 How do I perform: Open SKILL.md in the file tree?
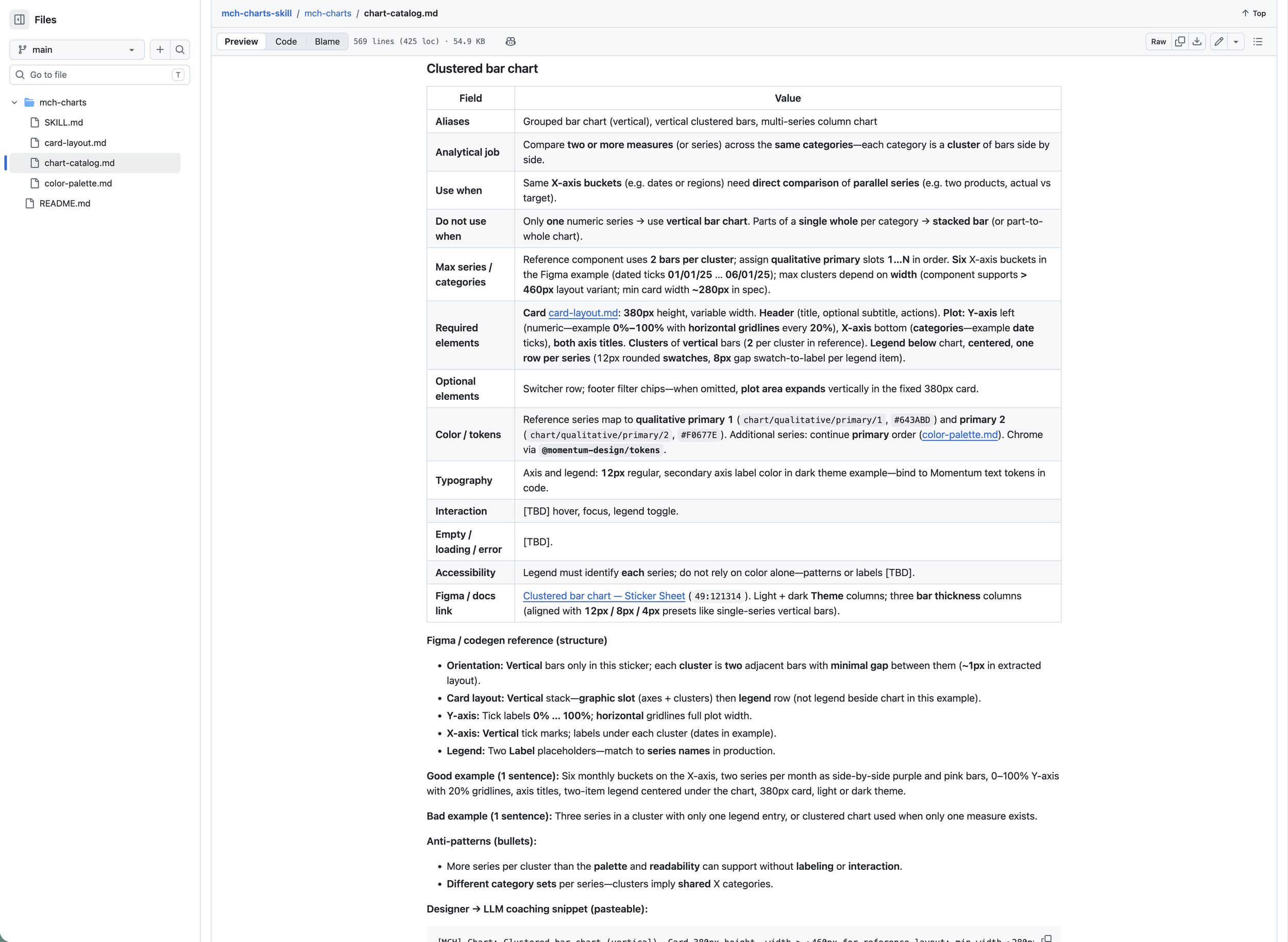(x=64, y=123)
